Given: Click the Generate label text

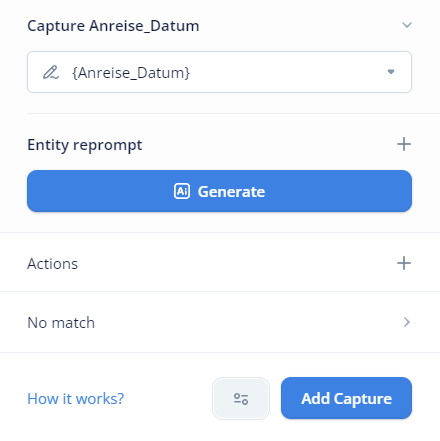Looking at the screenshot, I should click(231, 192).
